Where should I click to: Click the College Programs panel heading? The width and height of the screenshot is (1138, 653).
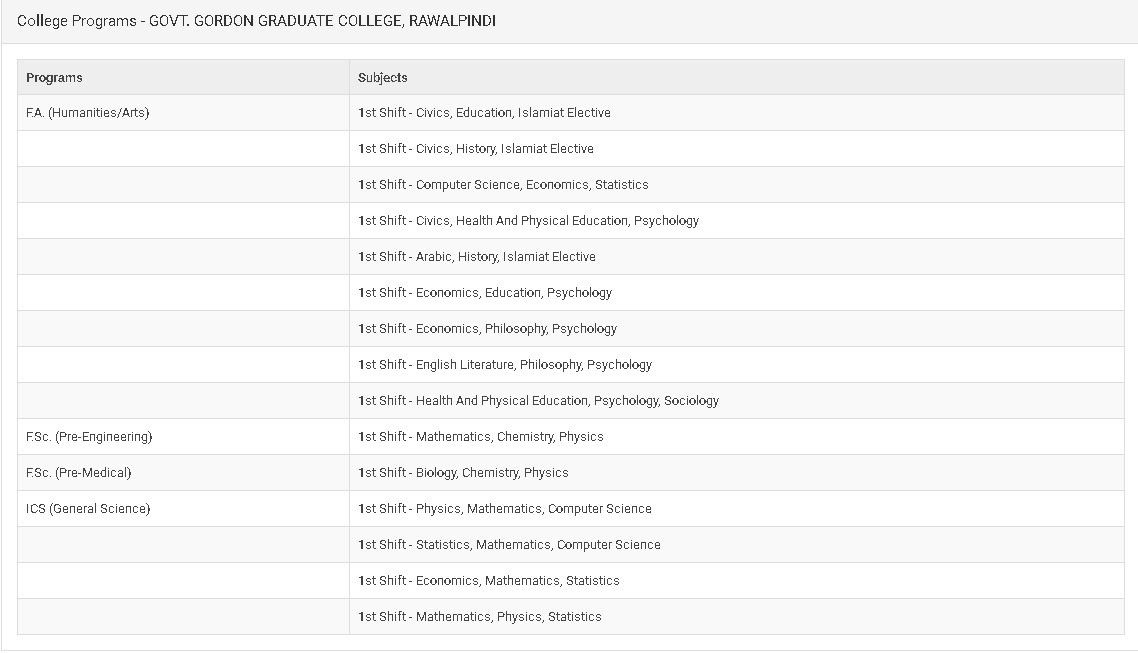tap(256, 21)
